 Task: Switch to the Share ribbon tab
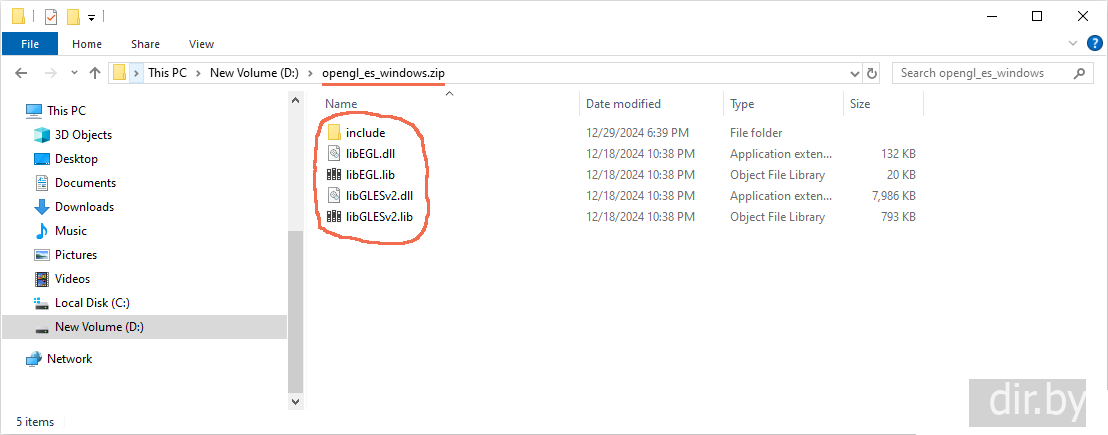click(145, 44)
